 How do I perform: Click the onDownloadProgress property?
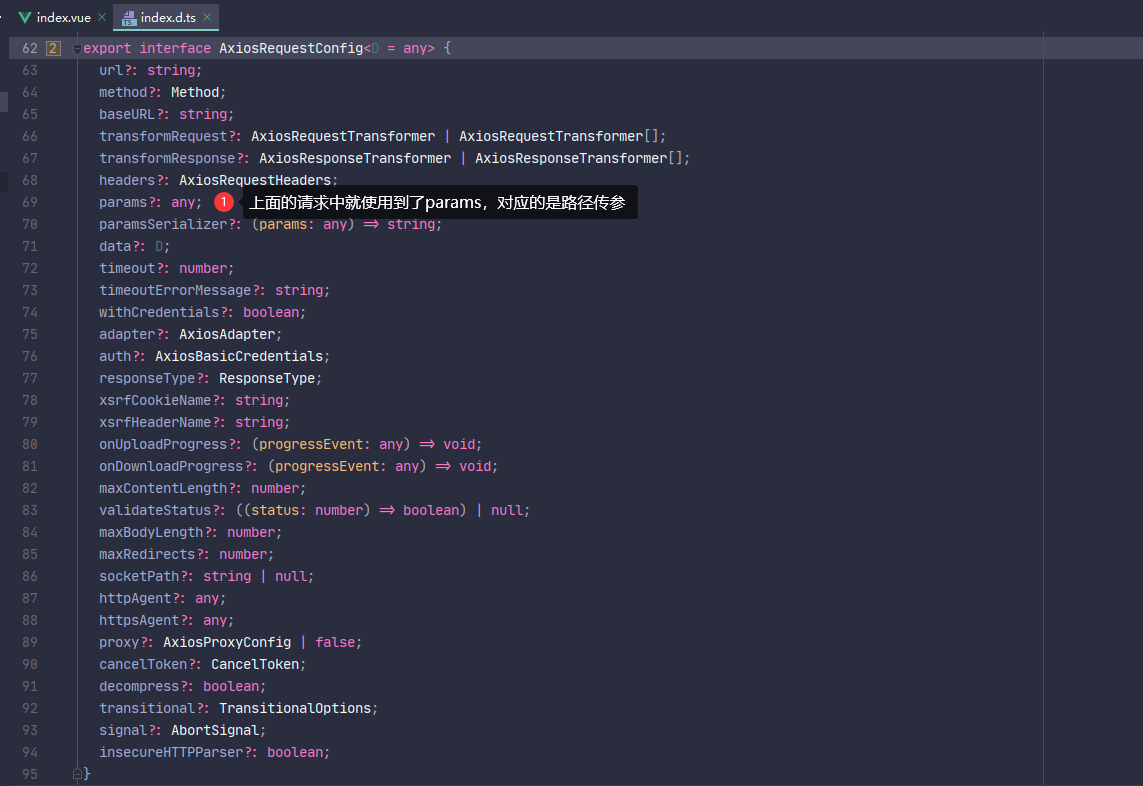[171, 466]
